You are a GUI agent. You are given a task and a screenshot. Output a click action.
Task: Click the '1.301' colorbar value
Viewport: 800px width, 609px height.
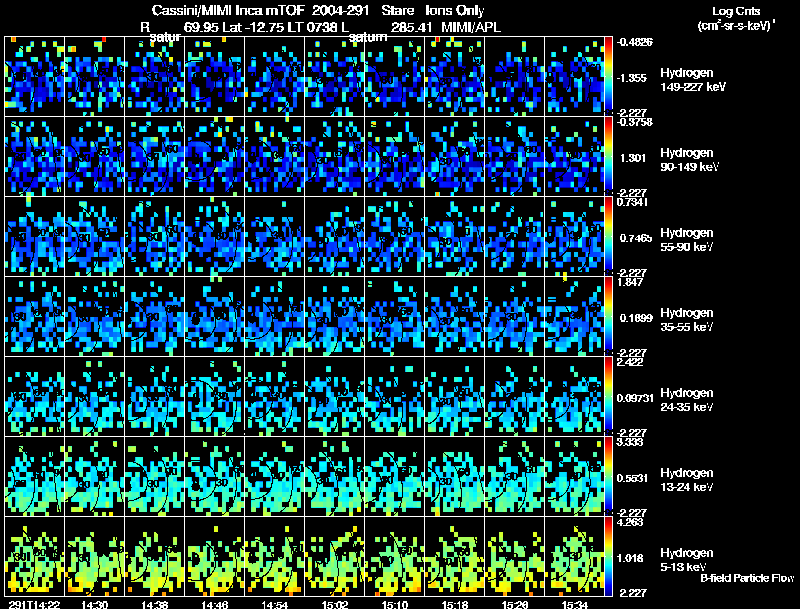pos(633,158)
